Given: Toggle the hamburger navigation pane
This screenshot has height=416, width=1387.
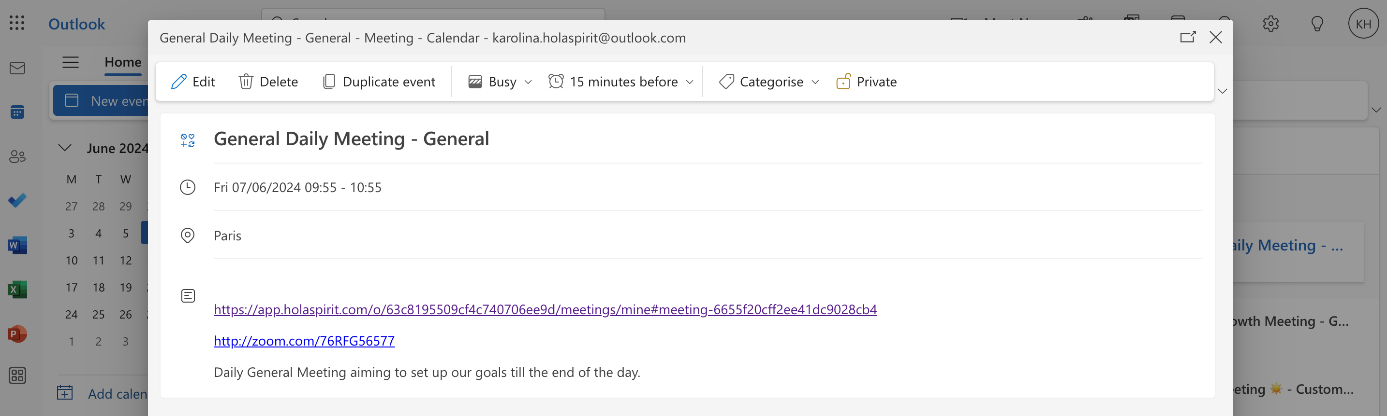Looking at the screenshot, I should (70, 62).
